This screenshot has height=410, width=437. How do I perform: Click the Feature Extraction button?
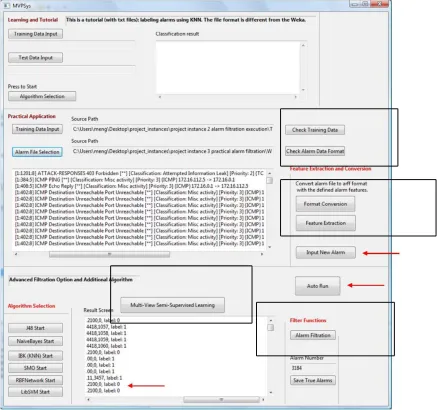pos(326,223)
